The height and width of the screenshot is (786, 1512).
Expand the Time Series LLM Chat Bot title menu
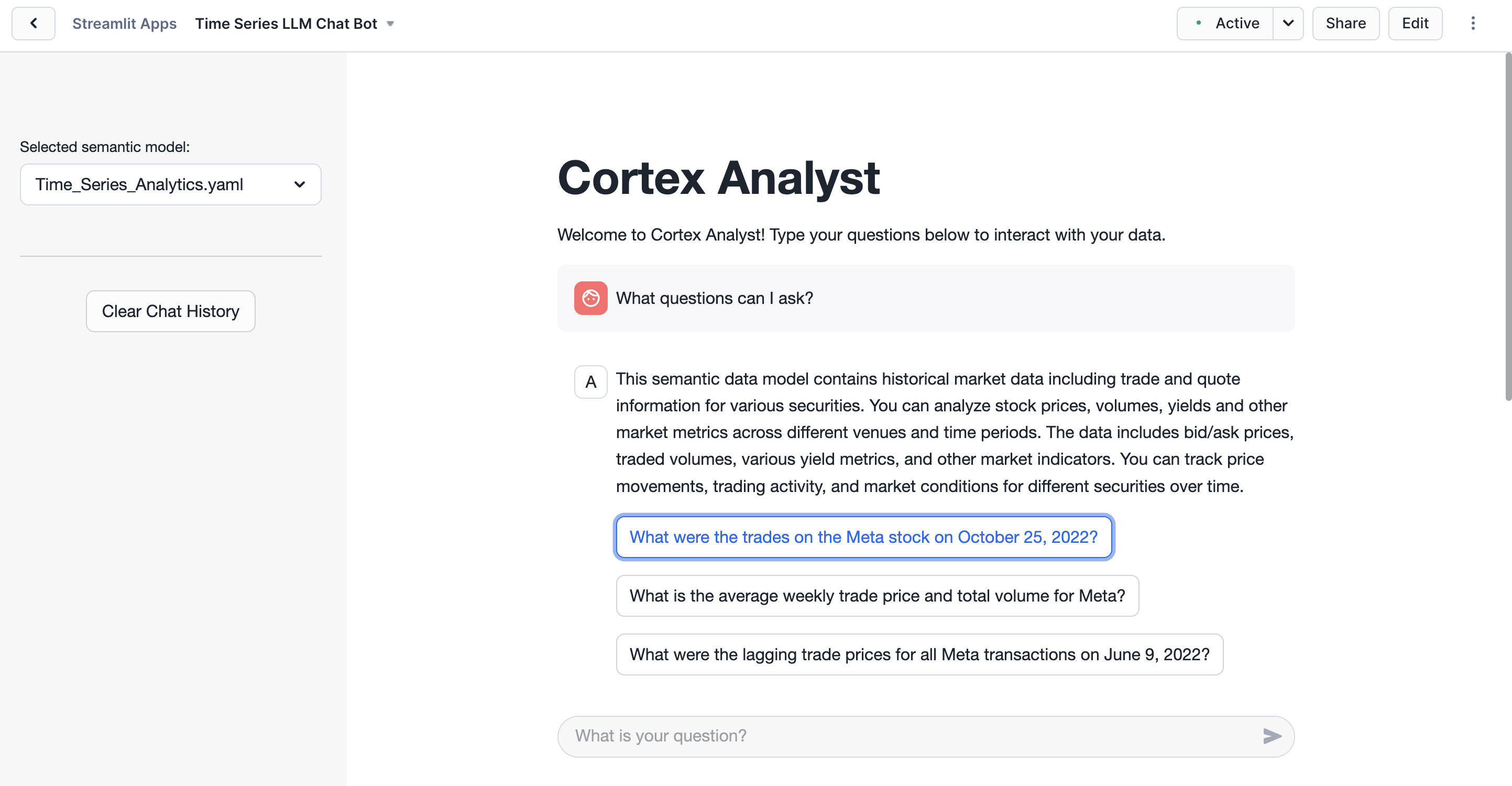coord(390,24)
